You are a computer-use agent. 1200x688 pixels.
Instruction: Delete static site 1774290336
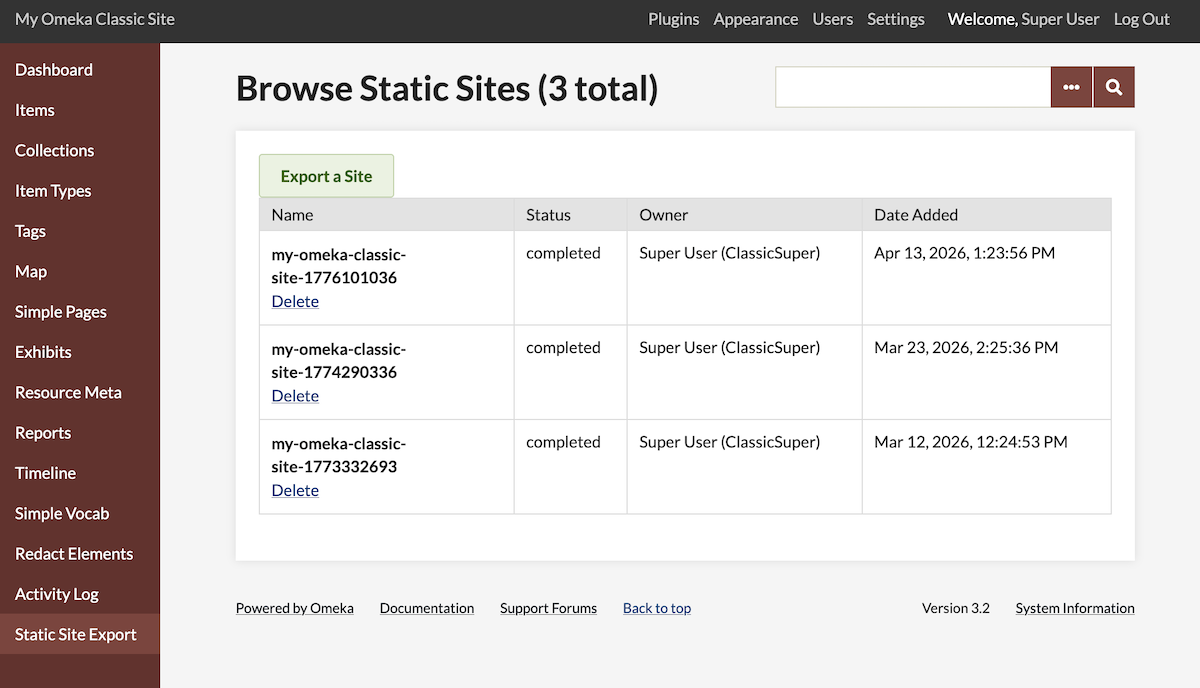(295, 396)
